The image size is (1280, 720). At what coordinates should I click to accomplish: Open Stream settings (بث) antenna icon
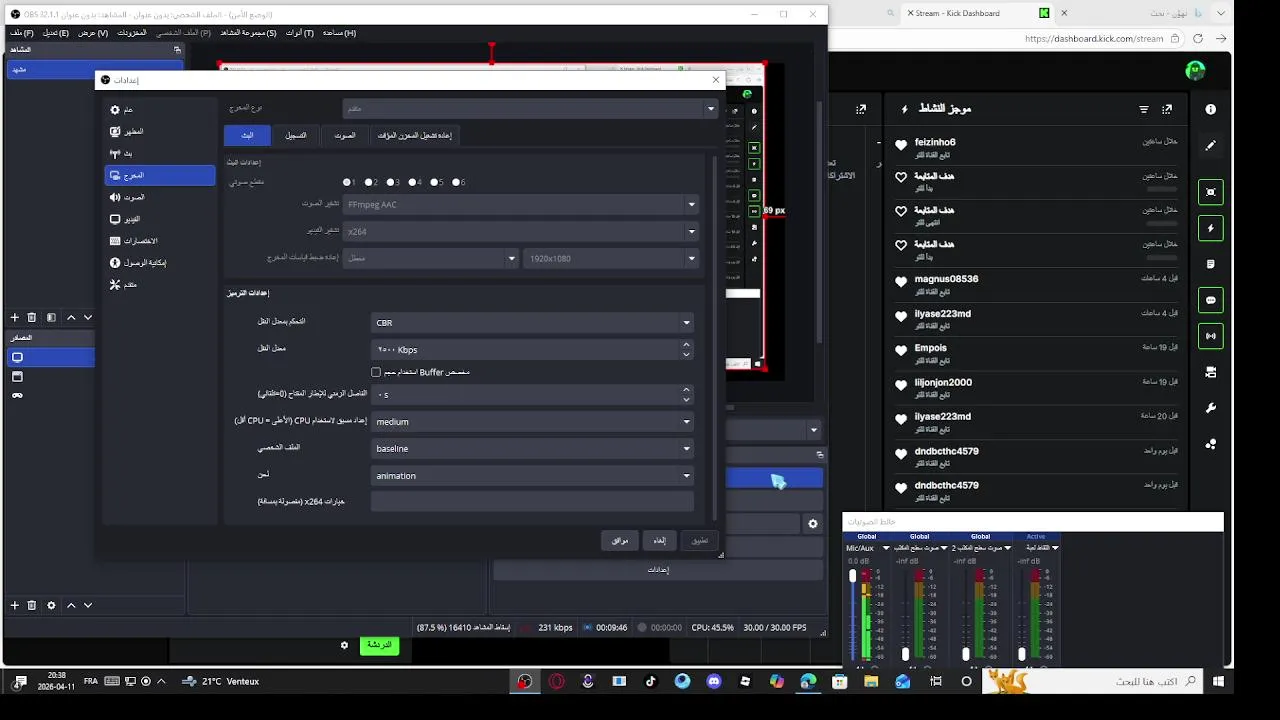point(115,154)
